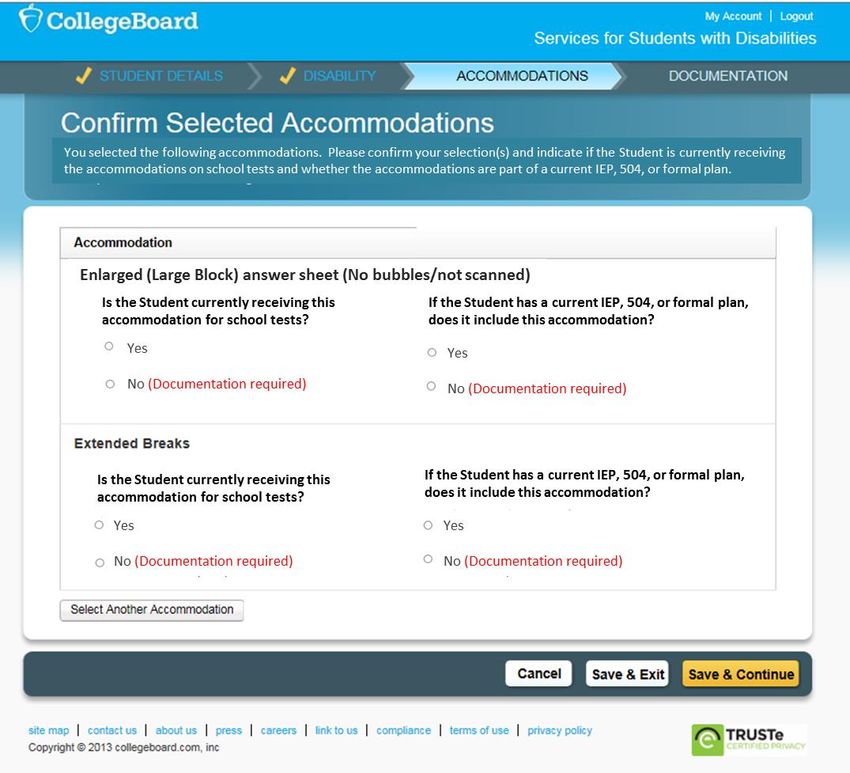850x773 pixels.
Task: Cancel the accommodation confirmation
Action: [539, 674]
